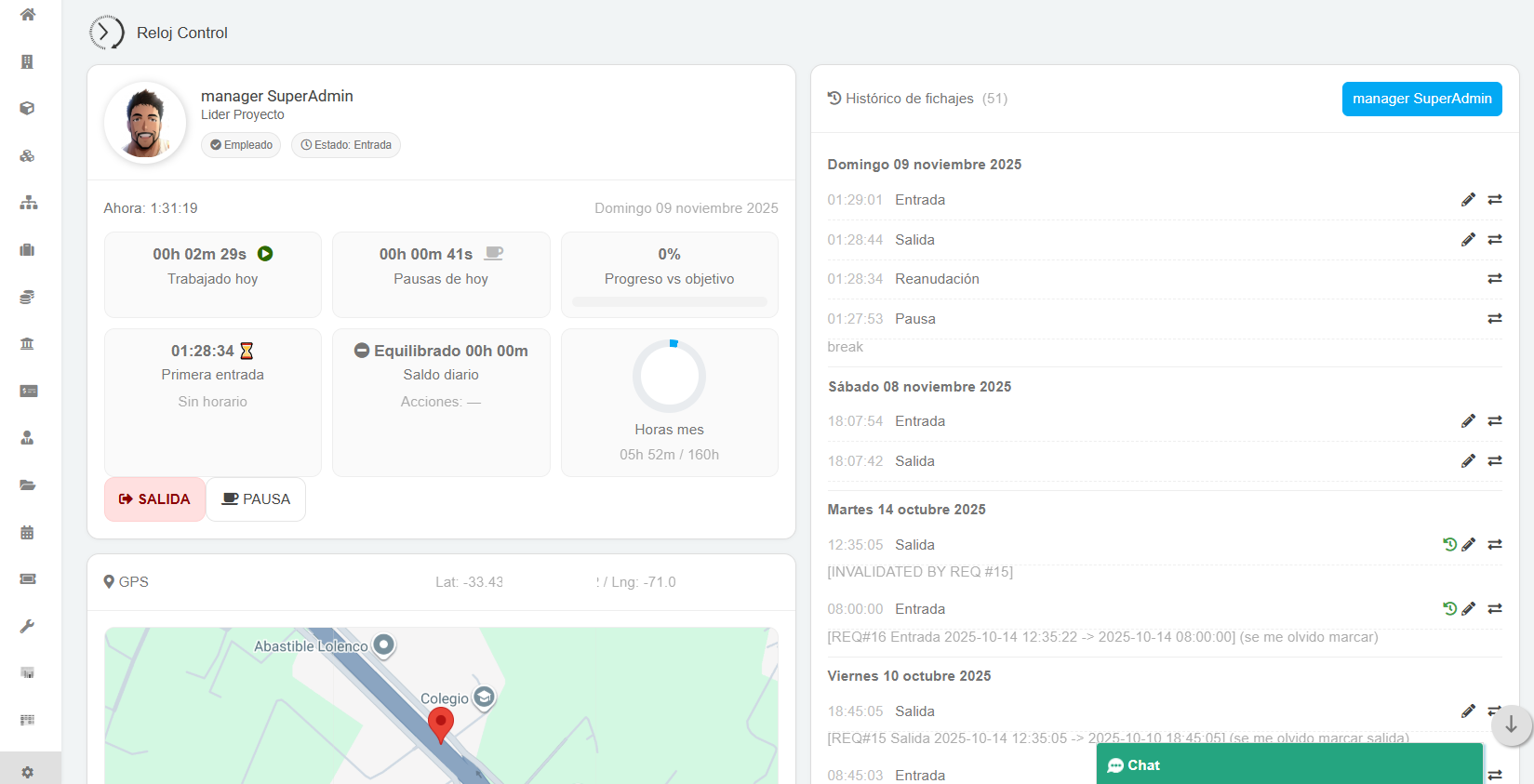The height and width of the screenshot is (784, 1534).
Task: Click green history icon on 12:35:05 Salida
Action: pos(1449,545)
